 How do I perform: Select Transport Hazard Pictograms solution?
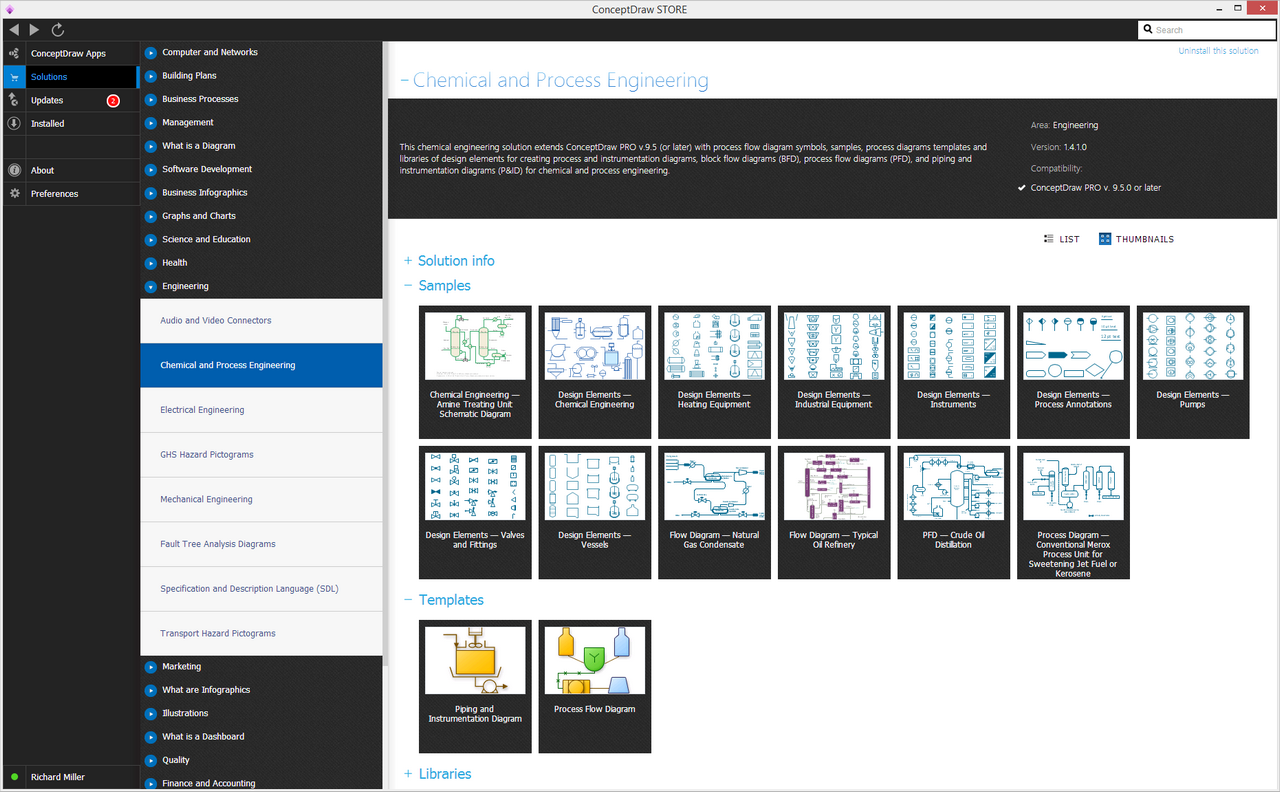[x=261, y=634]
